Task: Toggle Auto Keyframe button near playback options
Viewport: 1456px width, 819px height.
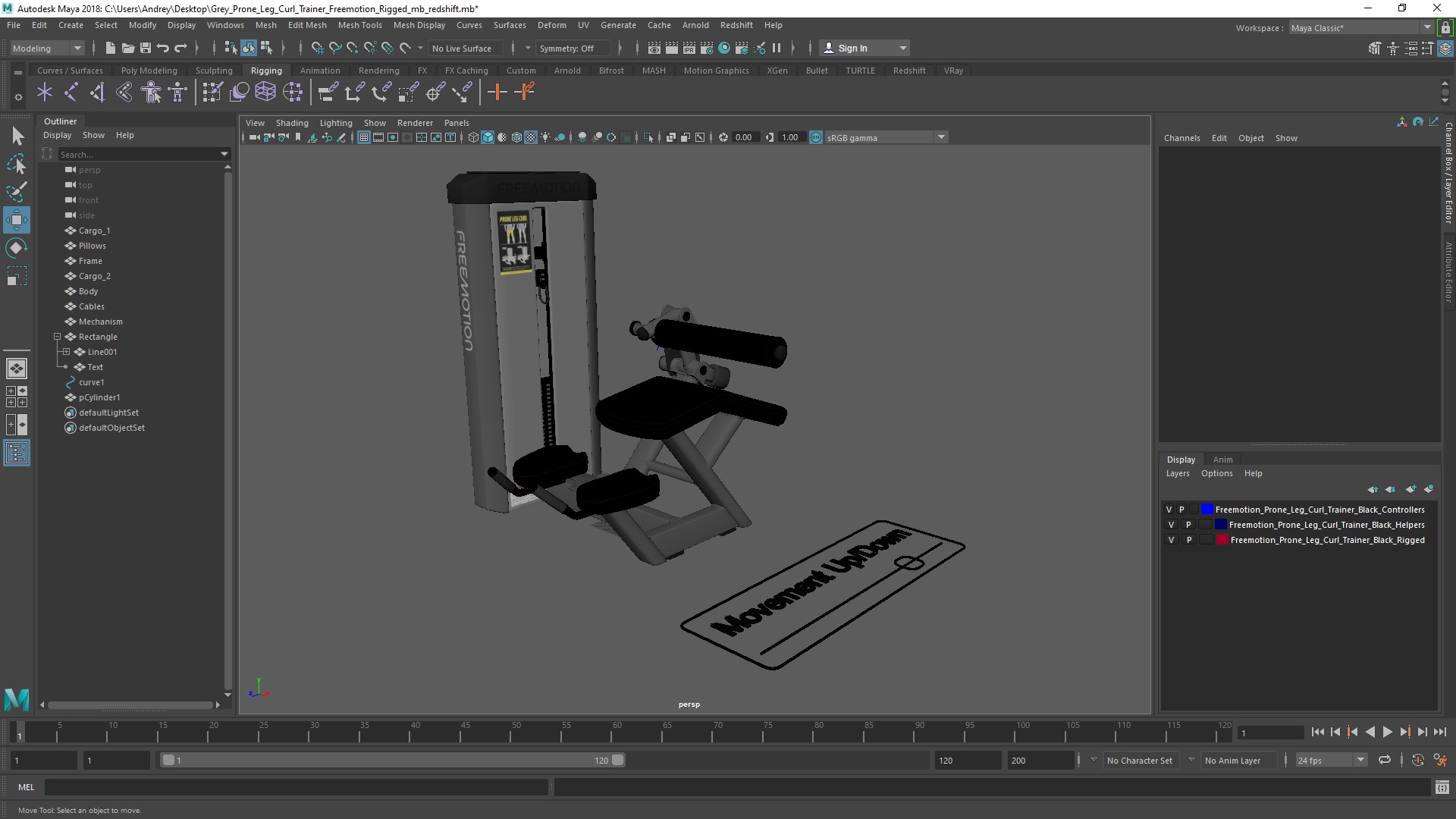Action: [x=1417, y=760]
